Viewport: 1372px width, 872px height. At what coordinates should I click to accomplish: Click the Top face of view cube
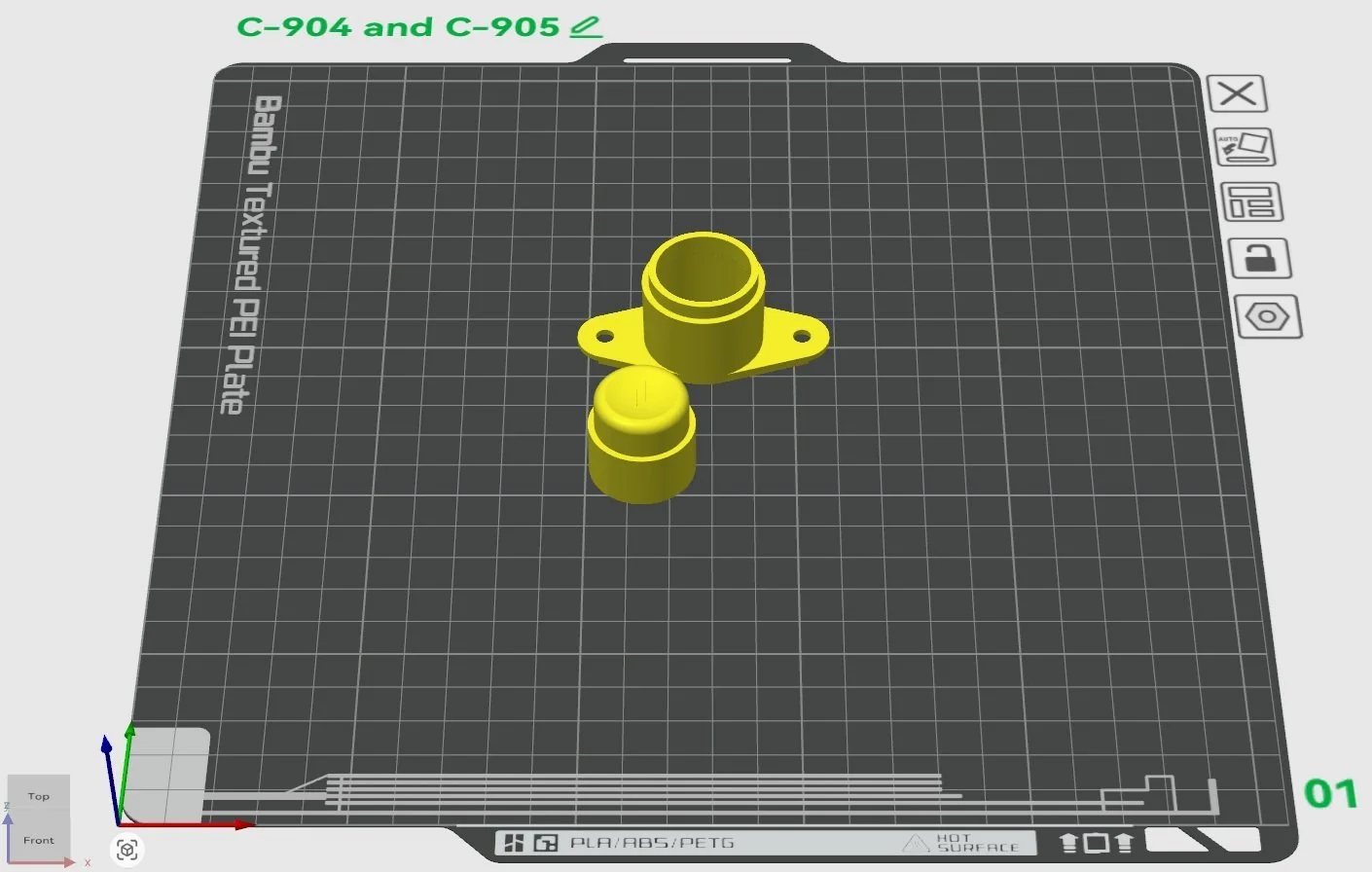(39, 796)
